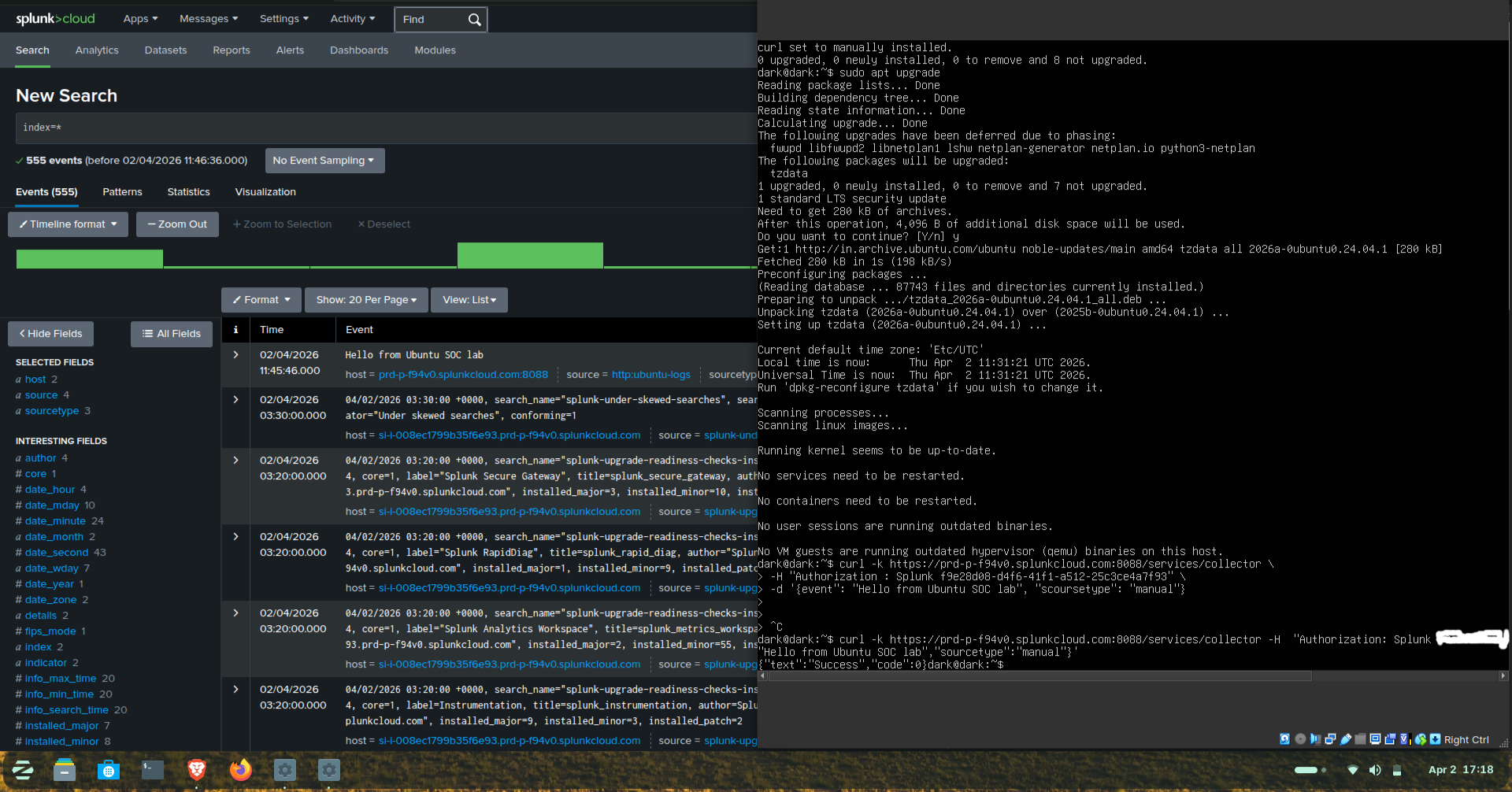
Task: Open the Software store taskbar icon
Action: (x=109, y=769)
